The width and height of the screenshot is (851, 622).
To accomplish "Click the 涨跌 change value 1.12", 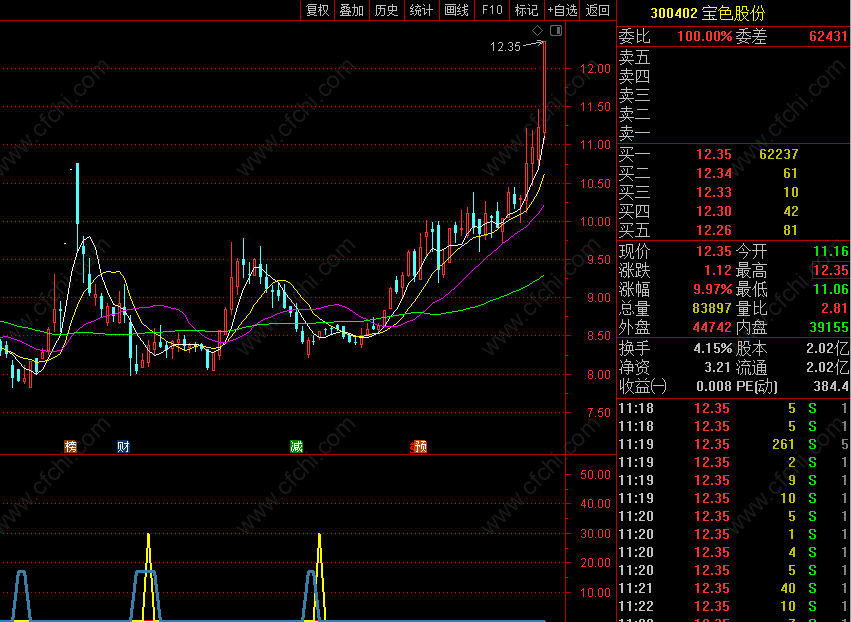I will [717, 270].
